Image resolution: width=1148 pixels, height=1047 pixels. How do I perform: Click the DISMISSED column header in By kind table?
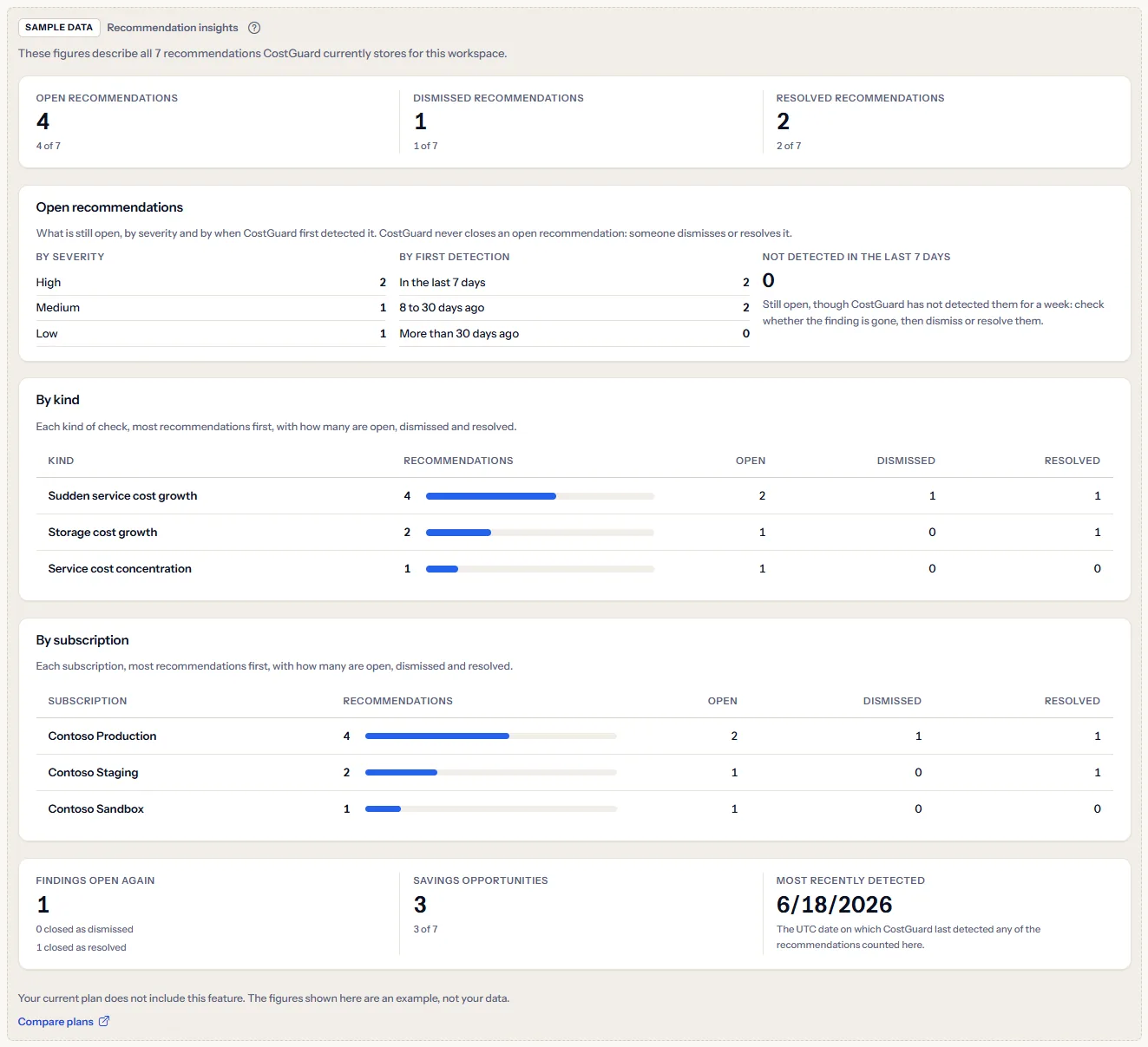[906, 461]
